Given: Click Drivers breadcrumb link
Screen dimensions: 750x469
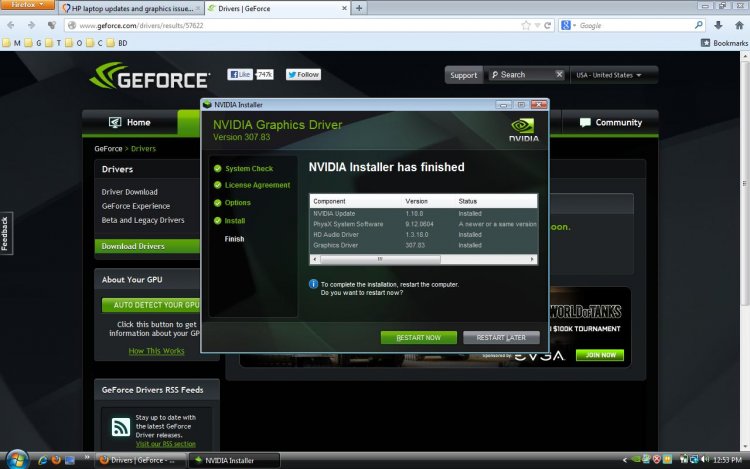Looking at the screenshot, I should click(x=143, y=149).
